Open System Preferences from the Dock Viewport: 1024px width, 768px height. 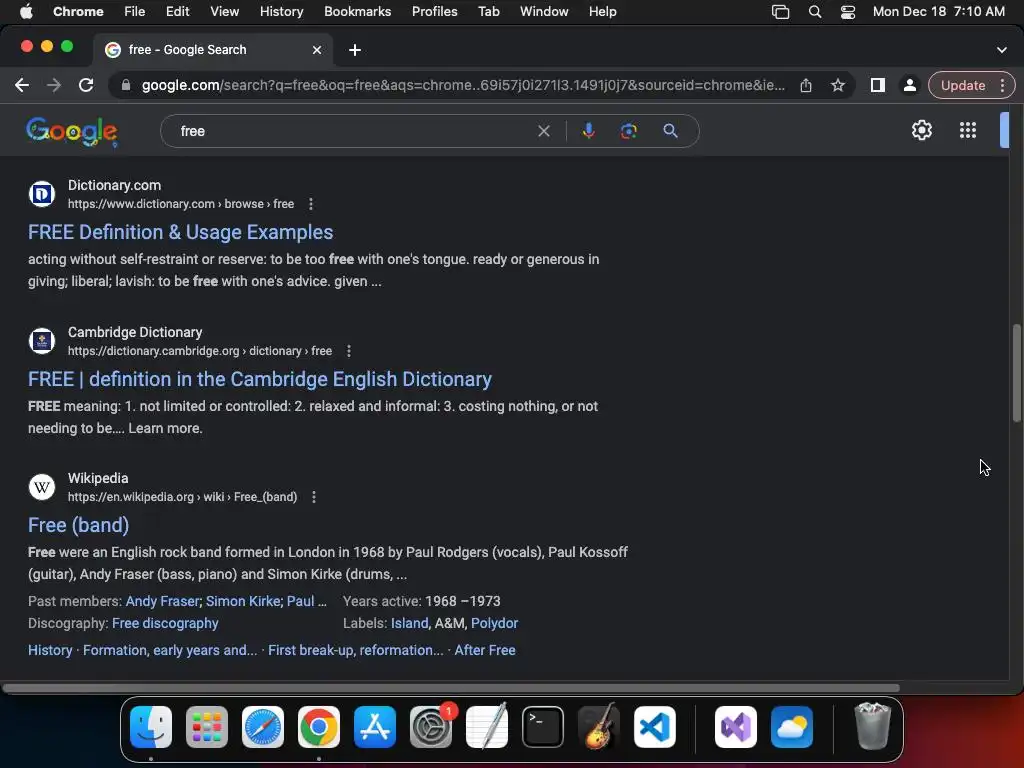[431, 727]
